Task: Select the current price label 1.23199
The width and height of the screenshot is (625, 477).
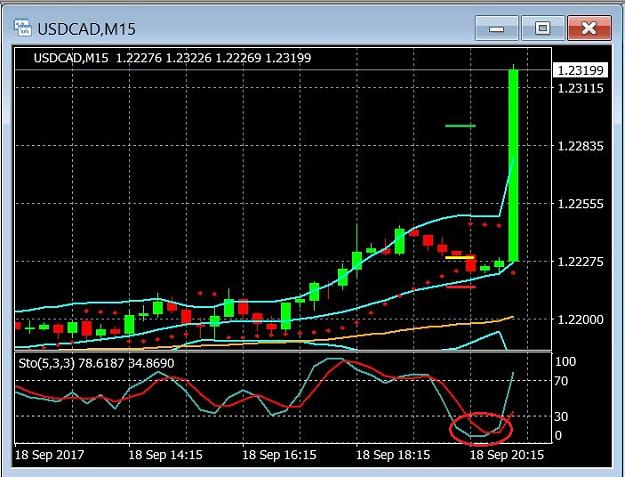Action: 580,71
